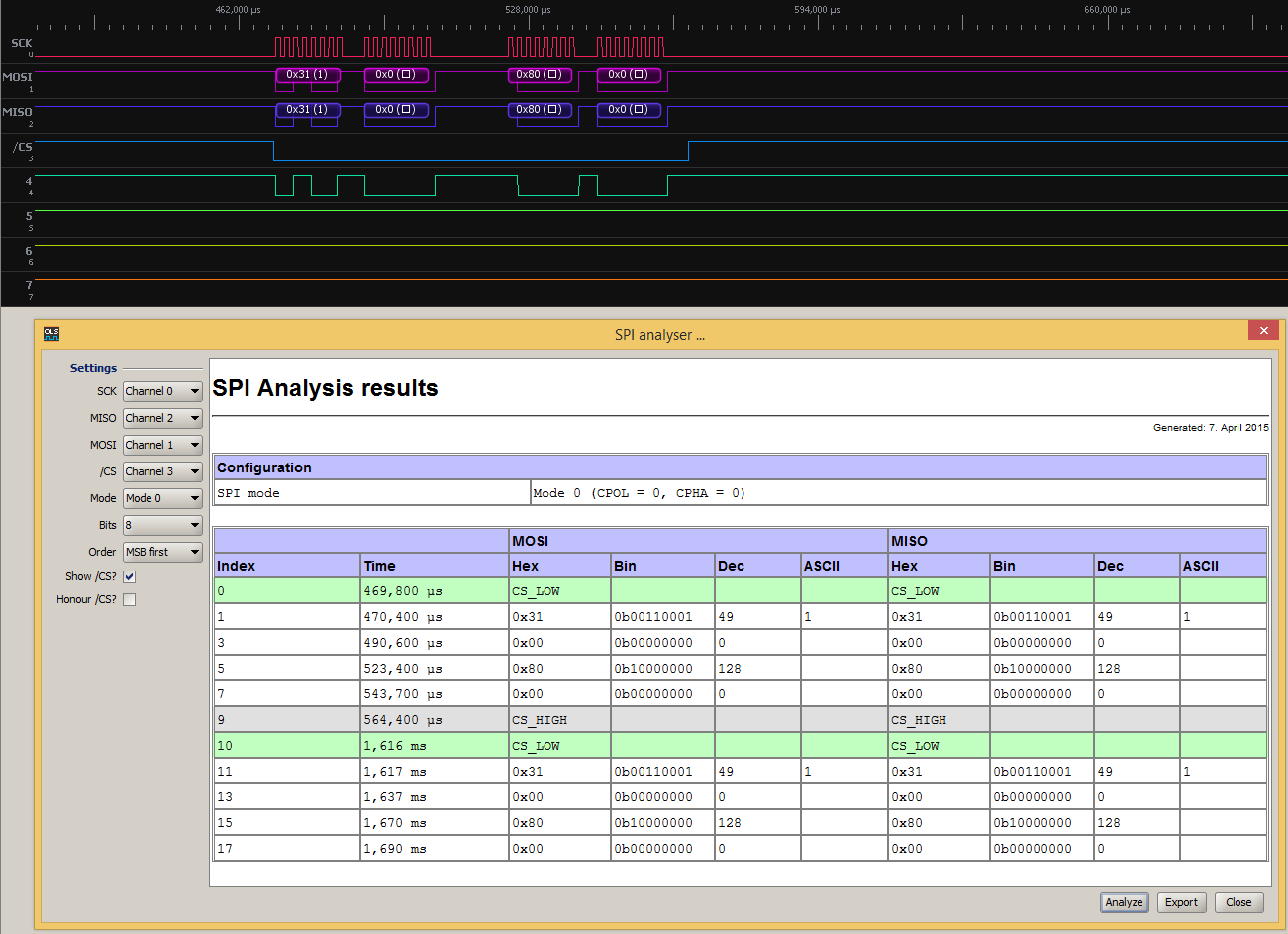The image size is (1288, 934).
Task: Click the OLS app icon in dialog title bar
Action: coord(51,334)
